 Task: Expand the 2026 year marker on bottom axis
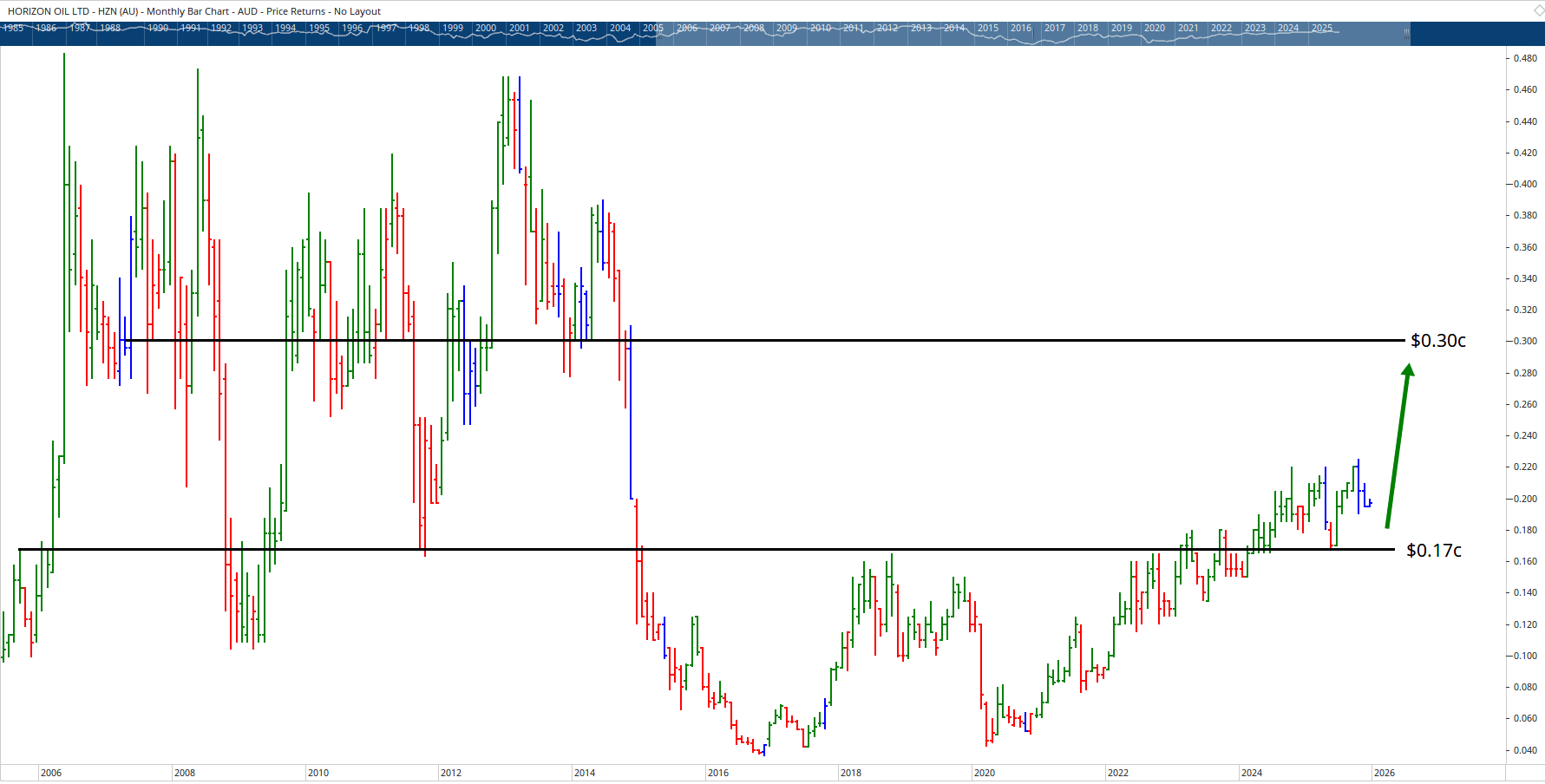1385,772
